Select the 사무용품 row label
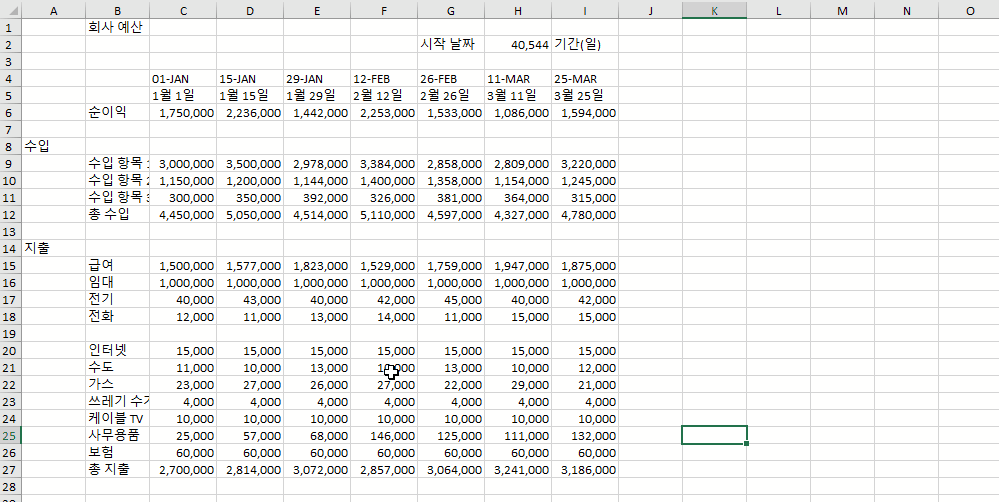The height and width of the screenshot is (502, 999). pos(118,436)
